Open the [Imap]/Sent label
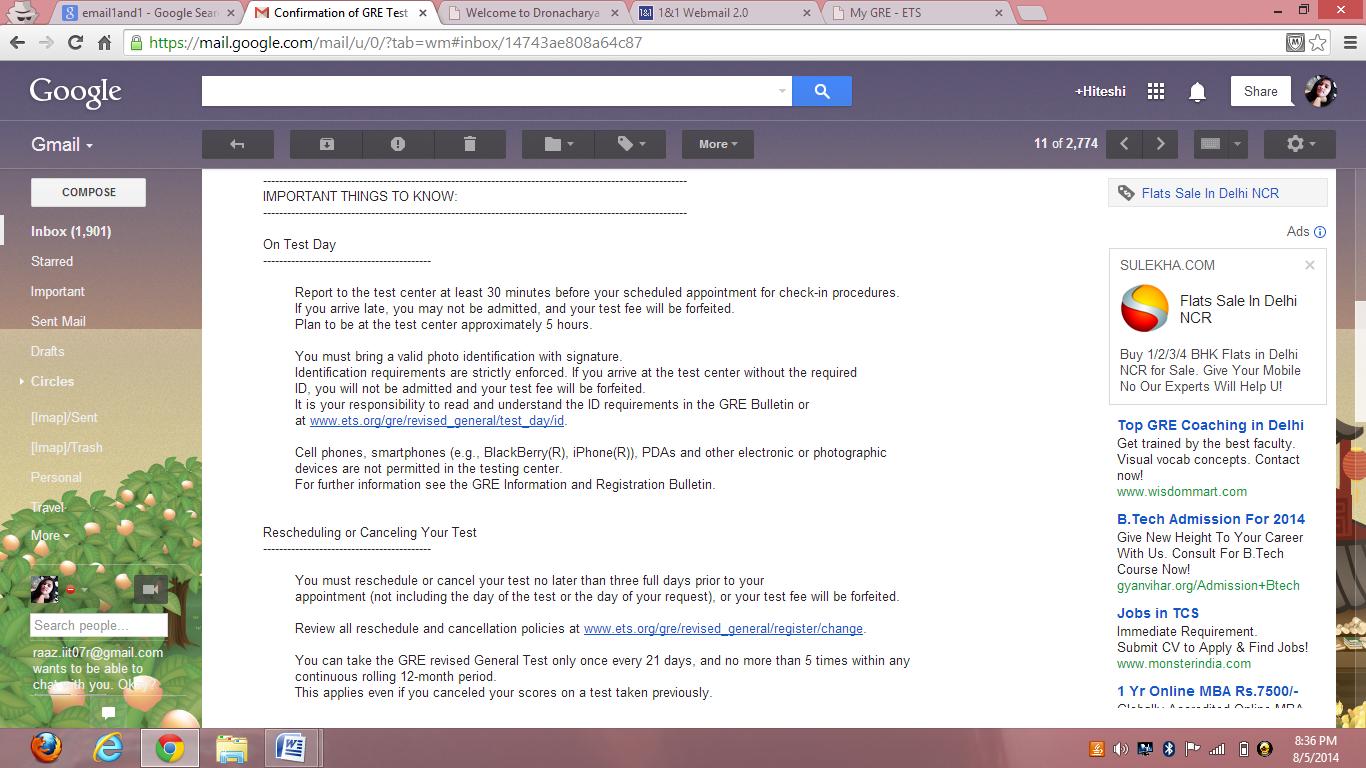 tap(64, 417)
